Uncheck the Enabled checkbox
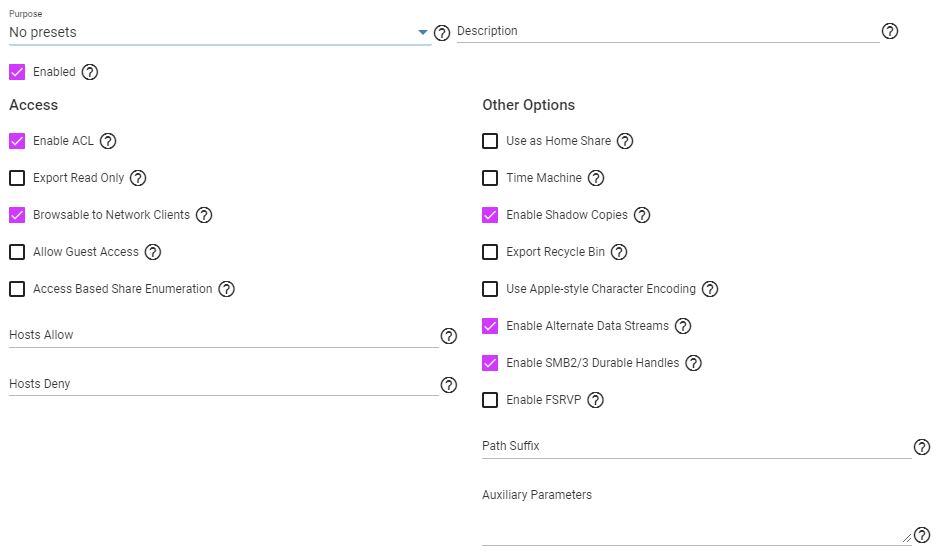The image size is (937, 555). (17, 72)
